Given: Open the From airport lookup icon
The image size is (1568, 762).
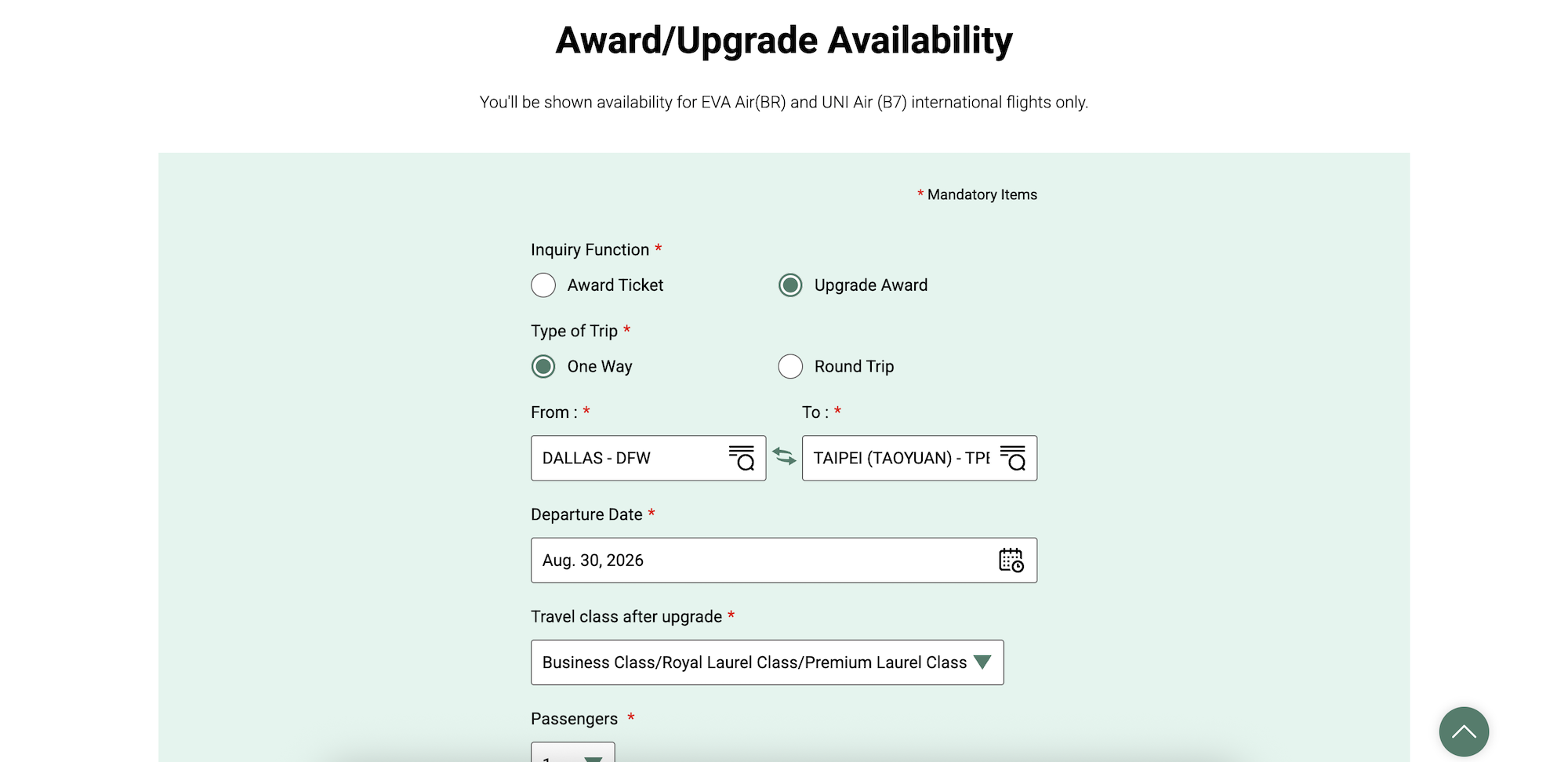Looking at the screenshot, I should [742, 458].
